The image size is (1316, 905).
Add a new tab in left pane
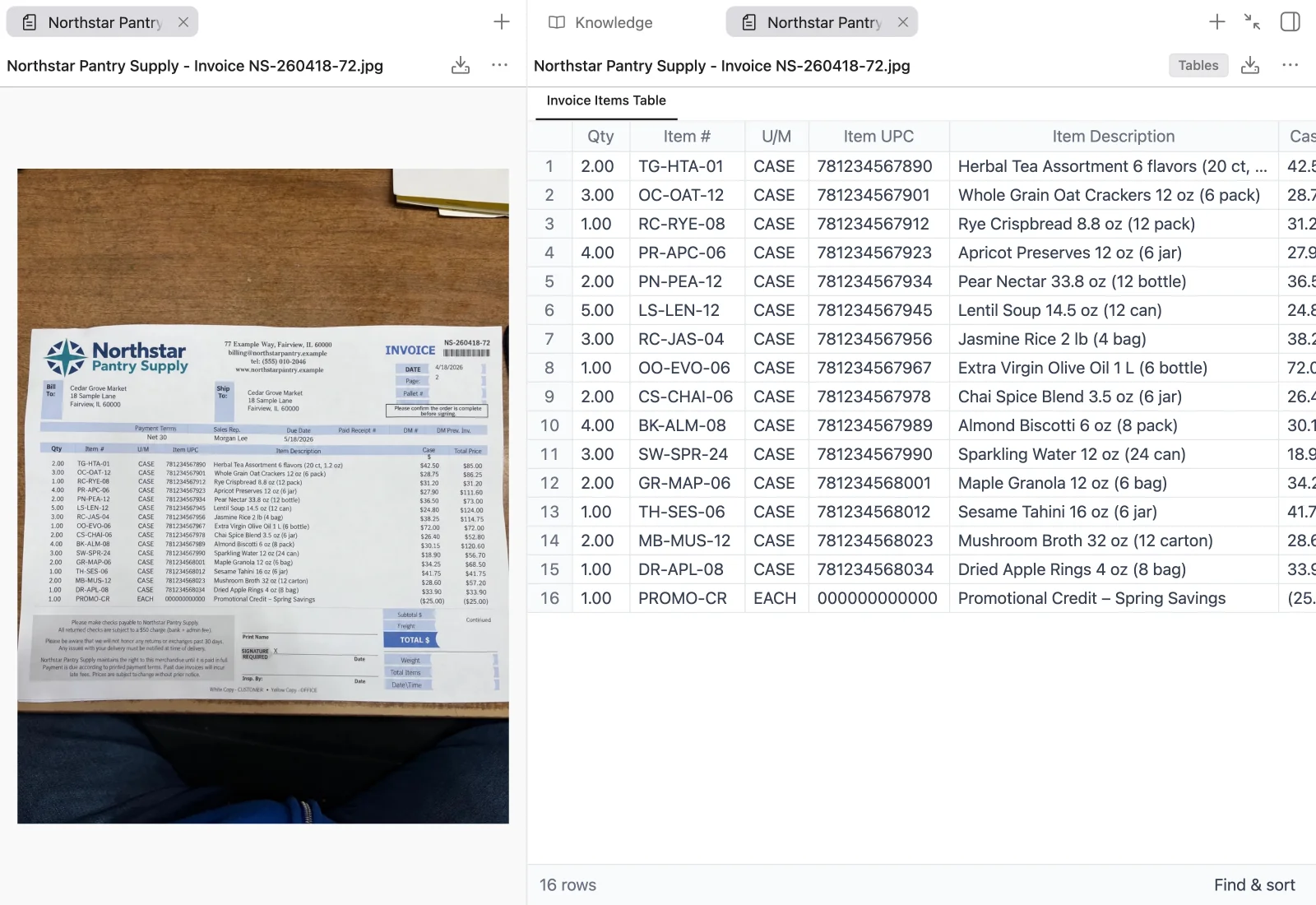click(x=502, y=22)
